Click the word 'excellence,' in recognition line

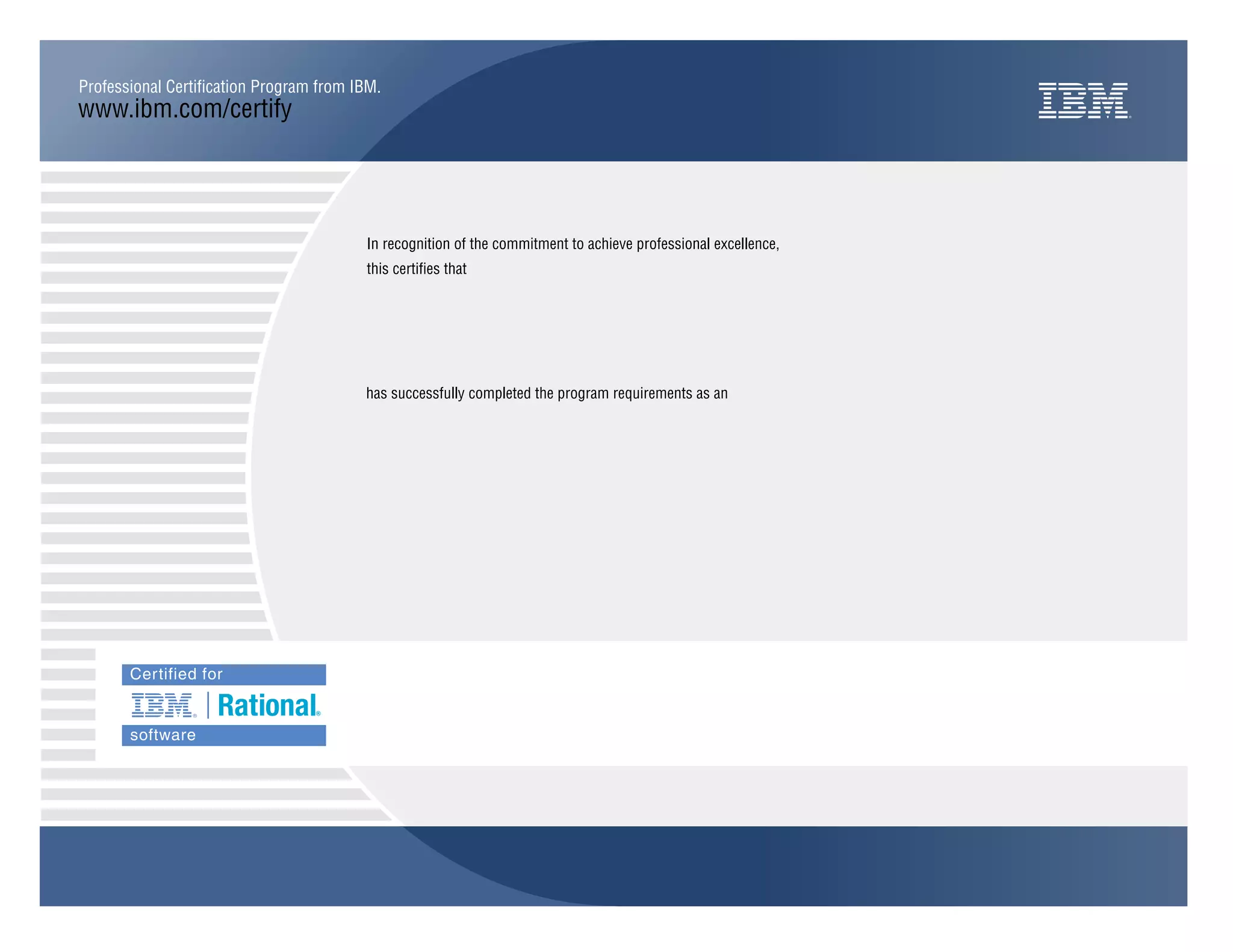coord(746,244)
